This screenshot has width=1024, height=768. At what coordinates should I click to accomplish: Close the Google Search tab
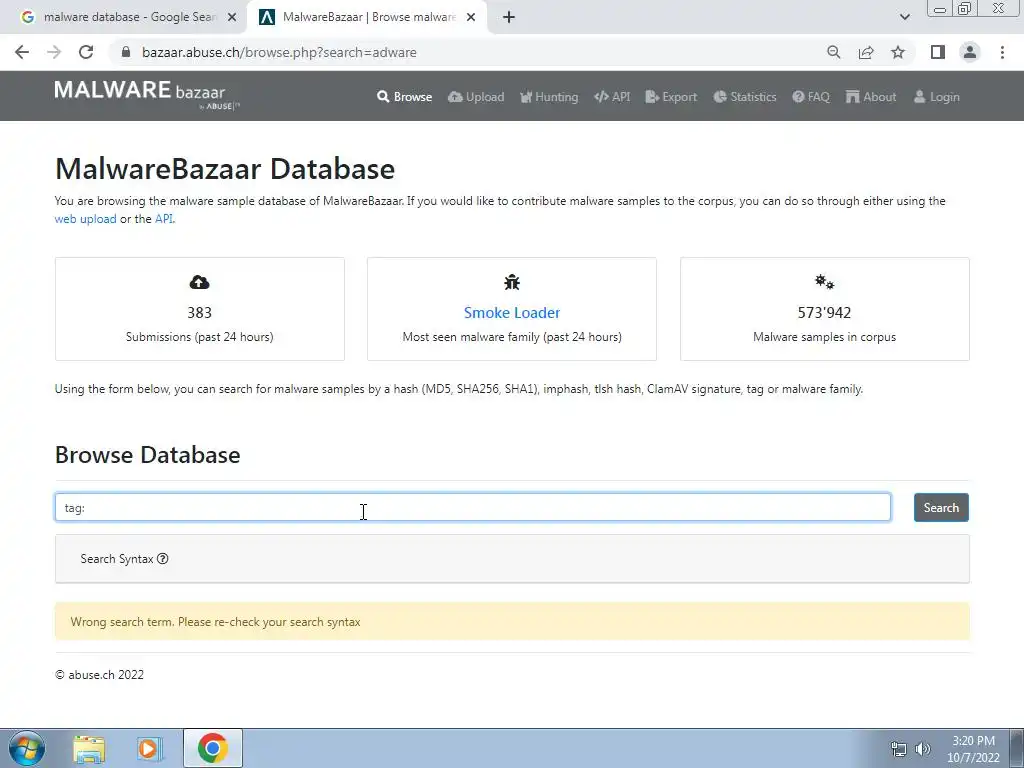(232, 18)
